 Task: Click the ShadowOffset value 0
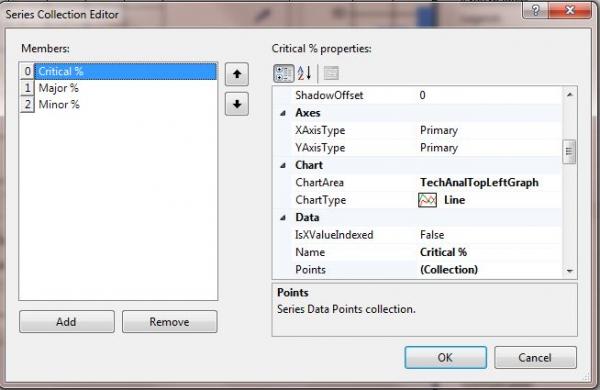[422, 95]
